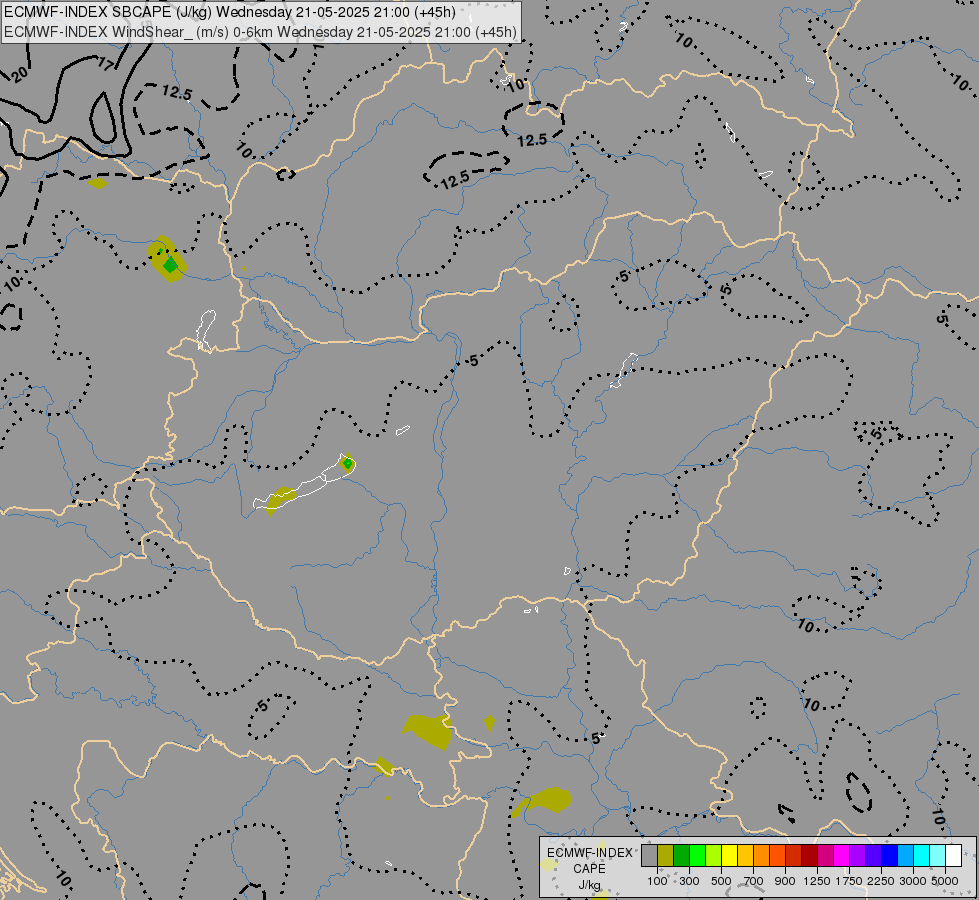This screenshot has height=900, width=979.
Task: Click the olive swatch in CAPE legend
Action: 665,855
